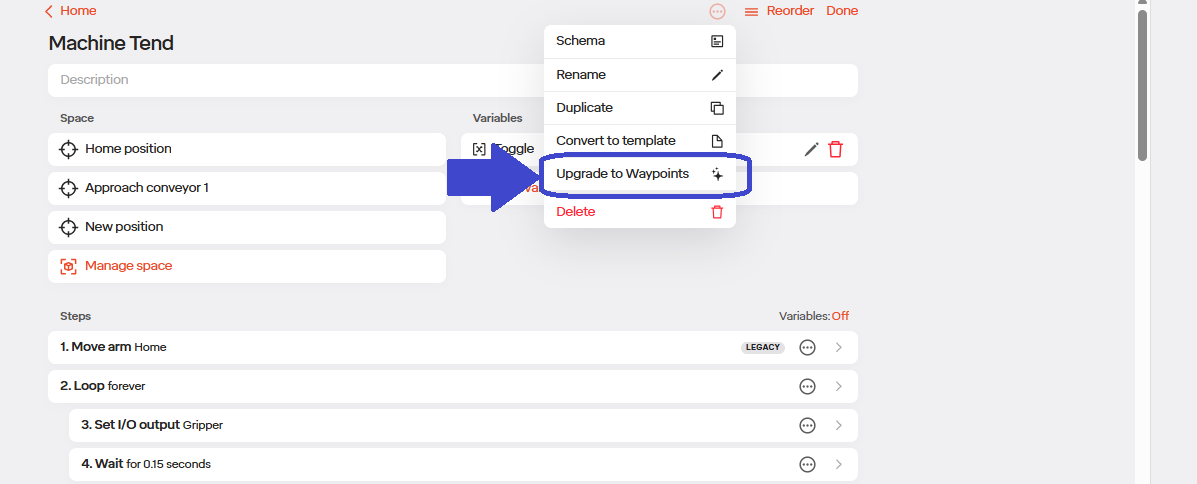Expand the Loop forever step chevron
The image size is (1197, 484).
[x=838, y=386]
